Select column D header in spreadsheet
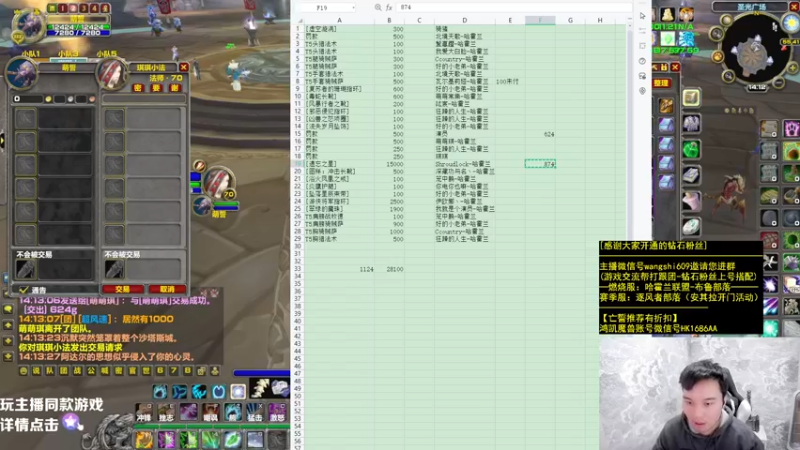Image resolution: width=800 pixels, height=450 pixels. coord(464,20)
